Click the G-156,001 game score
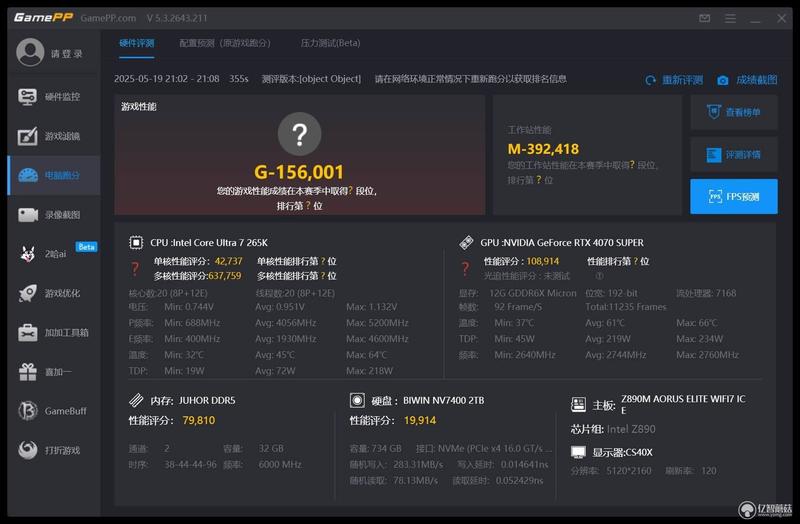 (x=299, y=172)
